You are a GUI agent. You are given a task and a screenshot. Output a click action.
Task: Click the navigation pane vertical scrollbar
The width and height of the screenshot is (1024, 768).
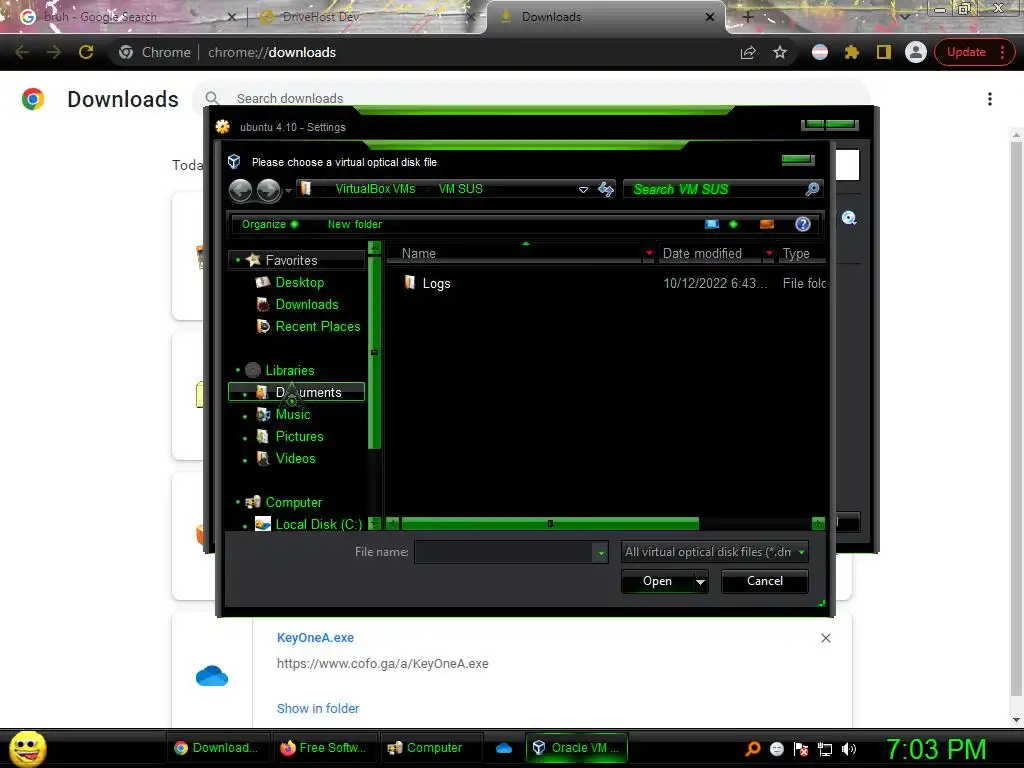374,353
